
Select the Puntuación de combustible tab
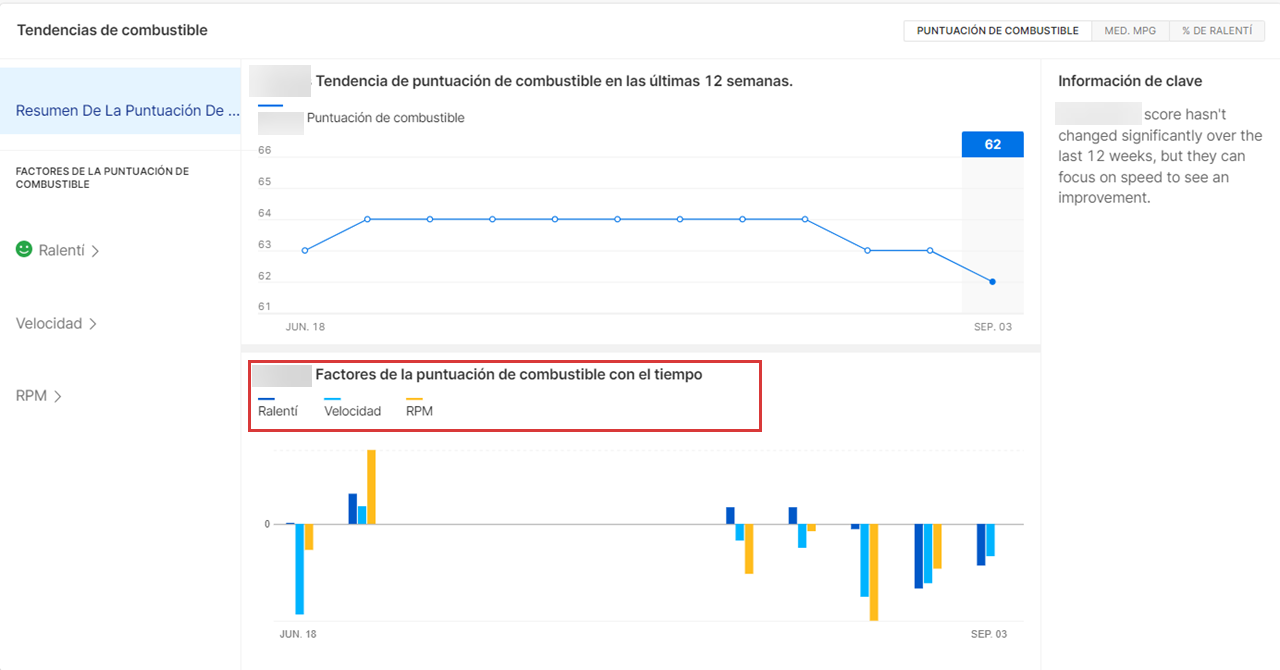coord(998,31)
